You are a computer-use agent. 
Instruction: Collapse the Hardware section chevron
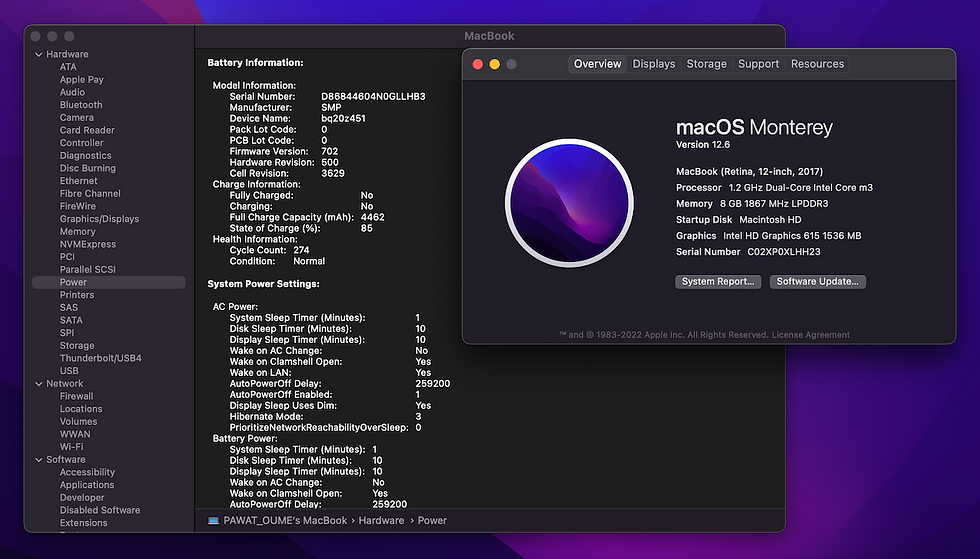(39, 54)
